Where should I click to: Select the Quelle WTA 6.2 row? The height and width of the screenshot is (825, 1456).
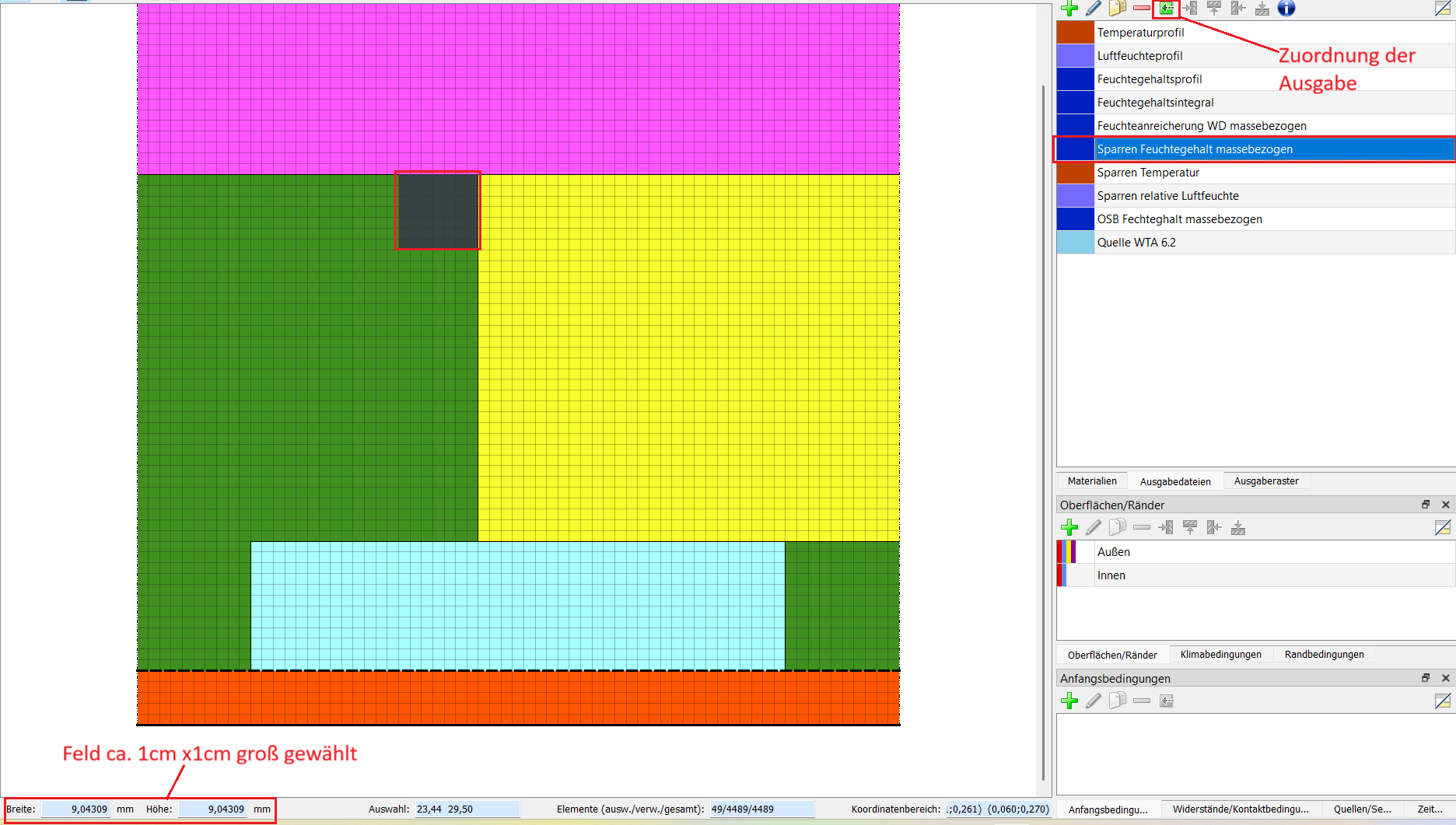coord(1255,243)
